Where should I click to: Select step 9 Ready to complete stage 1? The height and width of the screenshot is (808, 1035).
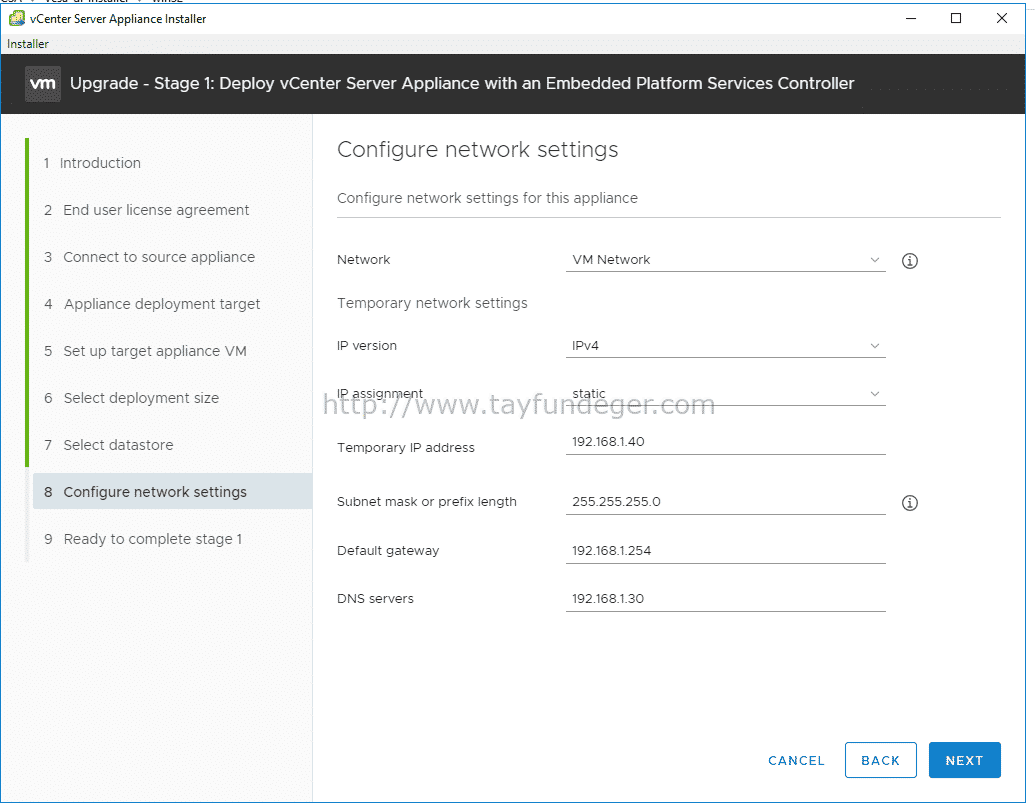pyautogui.click(x=143, y=539)
